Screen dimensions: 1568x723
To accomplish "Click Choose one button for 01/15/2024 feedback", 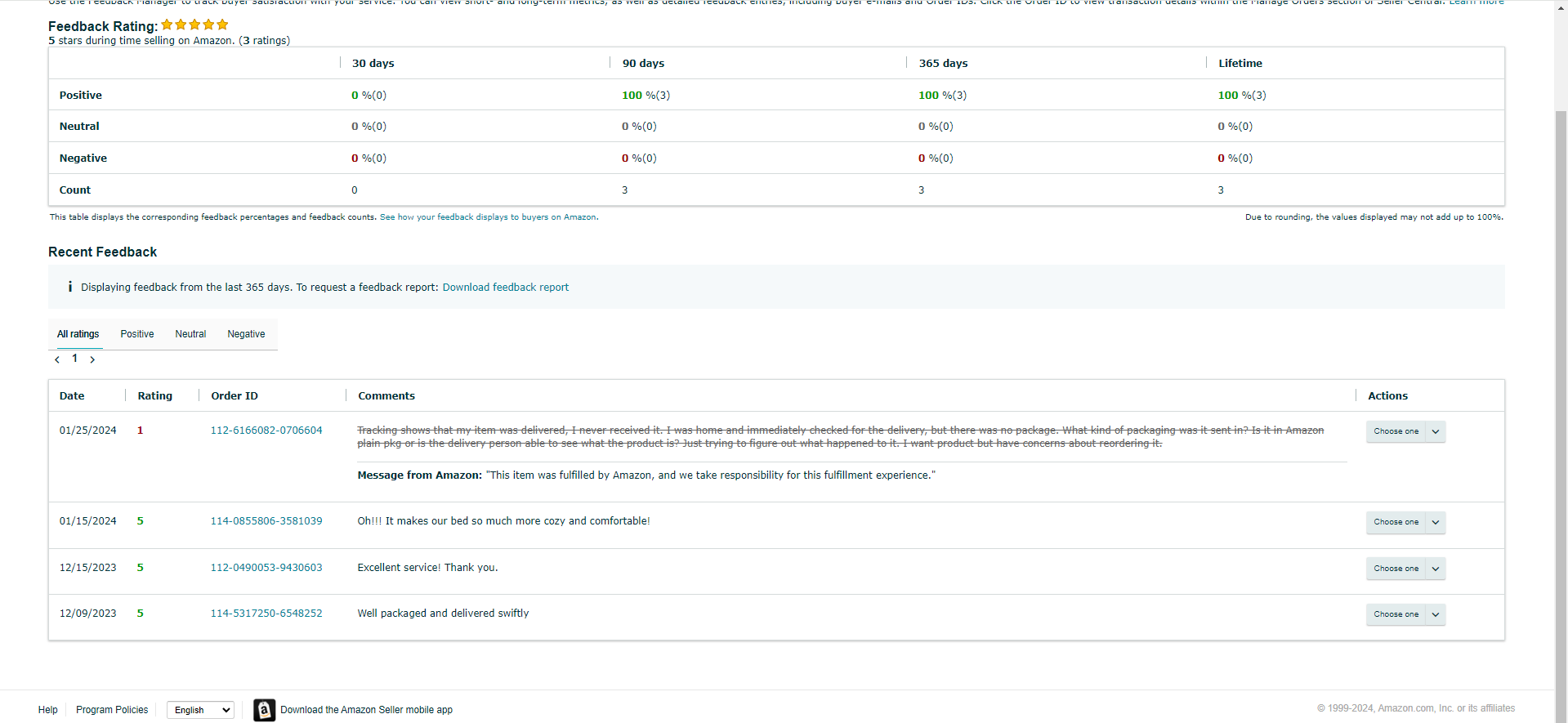I will click(1396, 522).
